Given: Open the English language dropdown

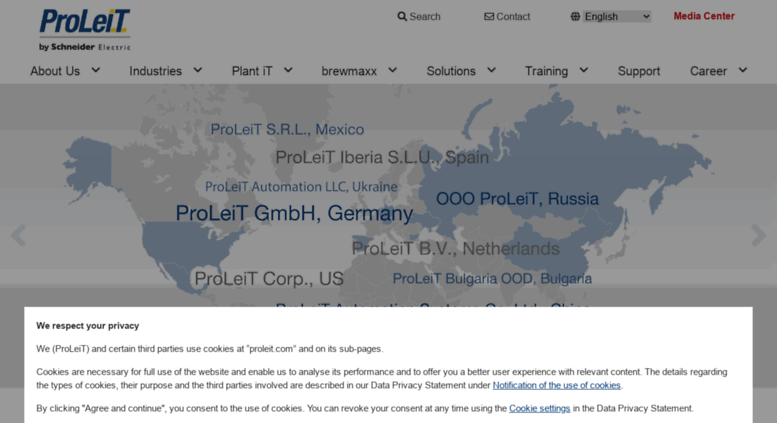Looking at the screenshot, I should (x=617, y=16).
